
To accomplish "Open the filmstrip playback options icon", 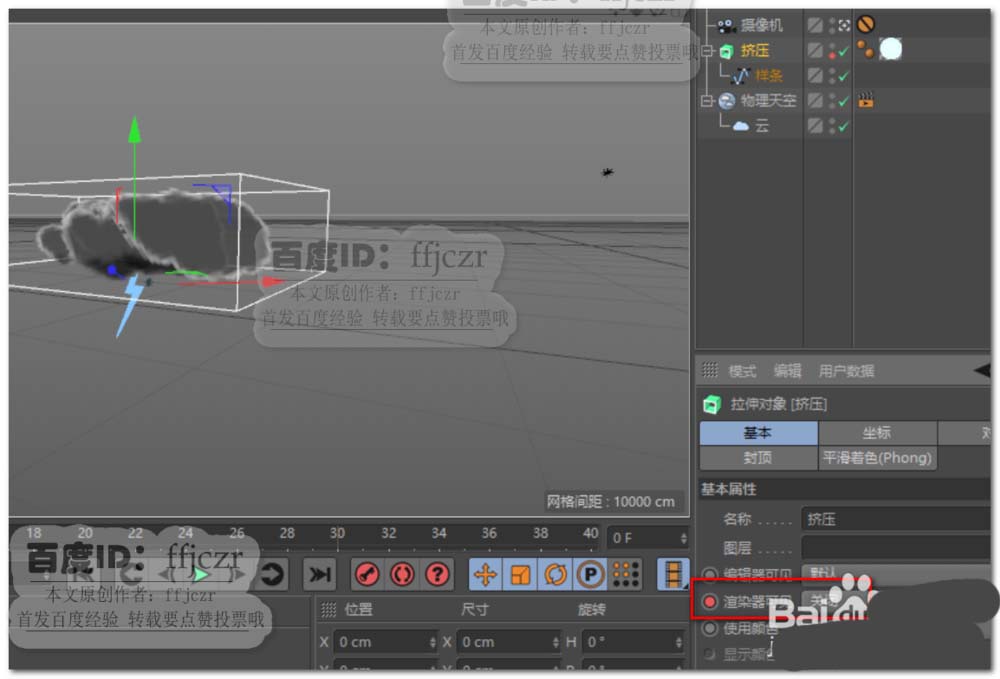I will click(673, 574).
